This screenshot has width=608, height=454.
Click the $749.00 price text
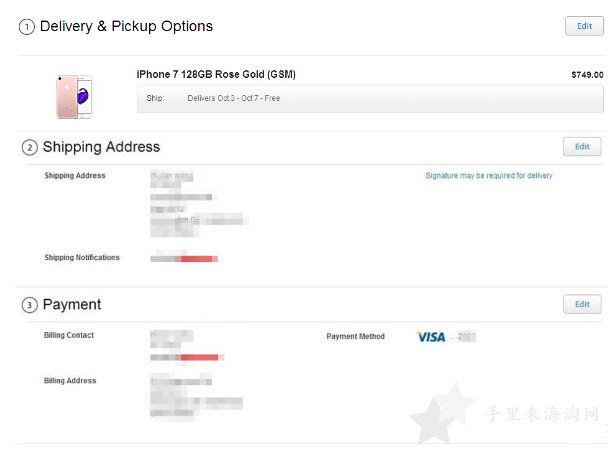pos(587,75)
